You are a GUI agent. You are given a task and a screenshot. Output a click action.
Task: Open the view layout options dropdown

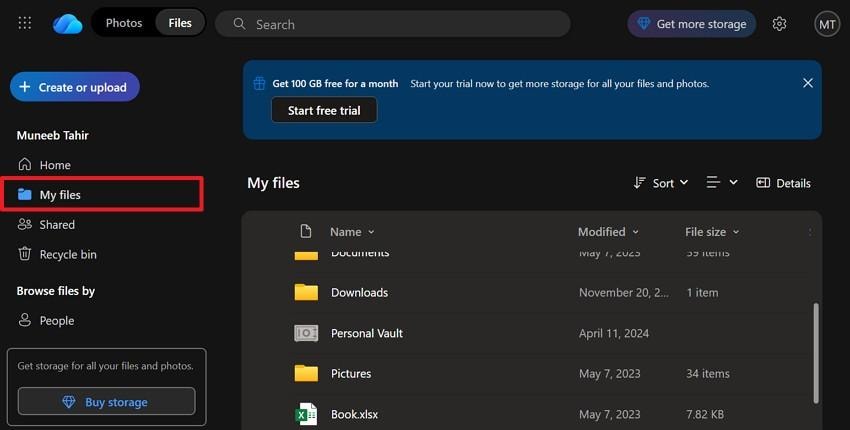(x=722, y=183)
